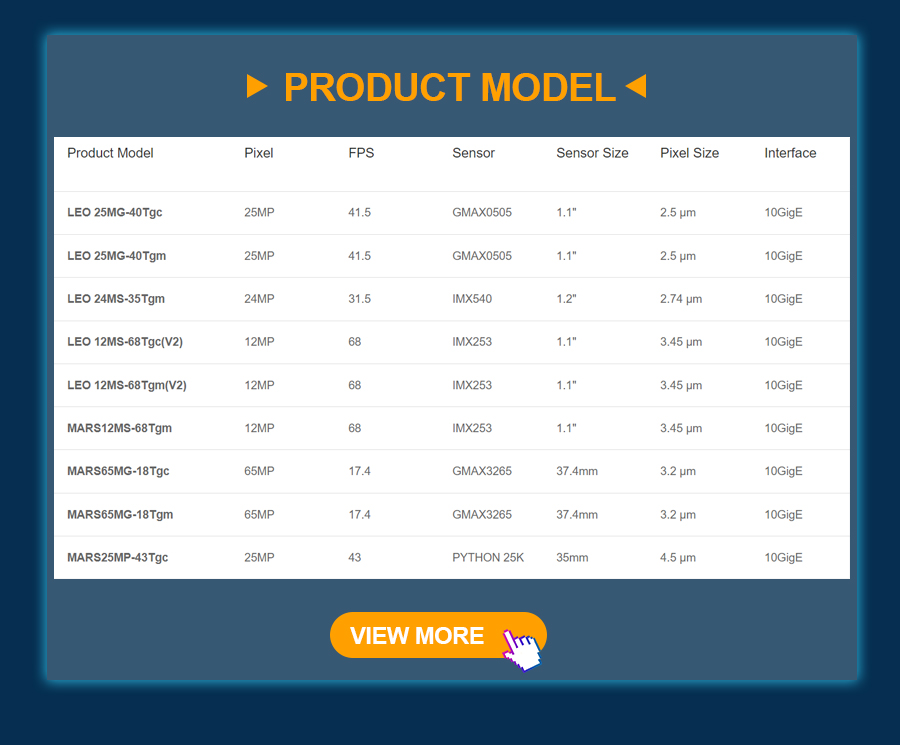Select 17.4 FPS in MARS65MG-18Tgc row
This screenshot has height=745, width=900.
pyautogui.click(x=359, y=471)
